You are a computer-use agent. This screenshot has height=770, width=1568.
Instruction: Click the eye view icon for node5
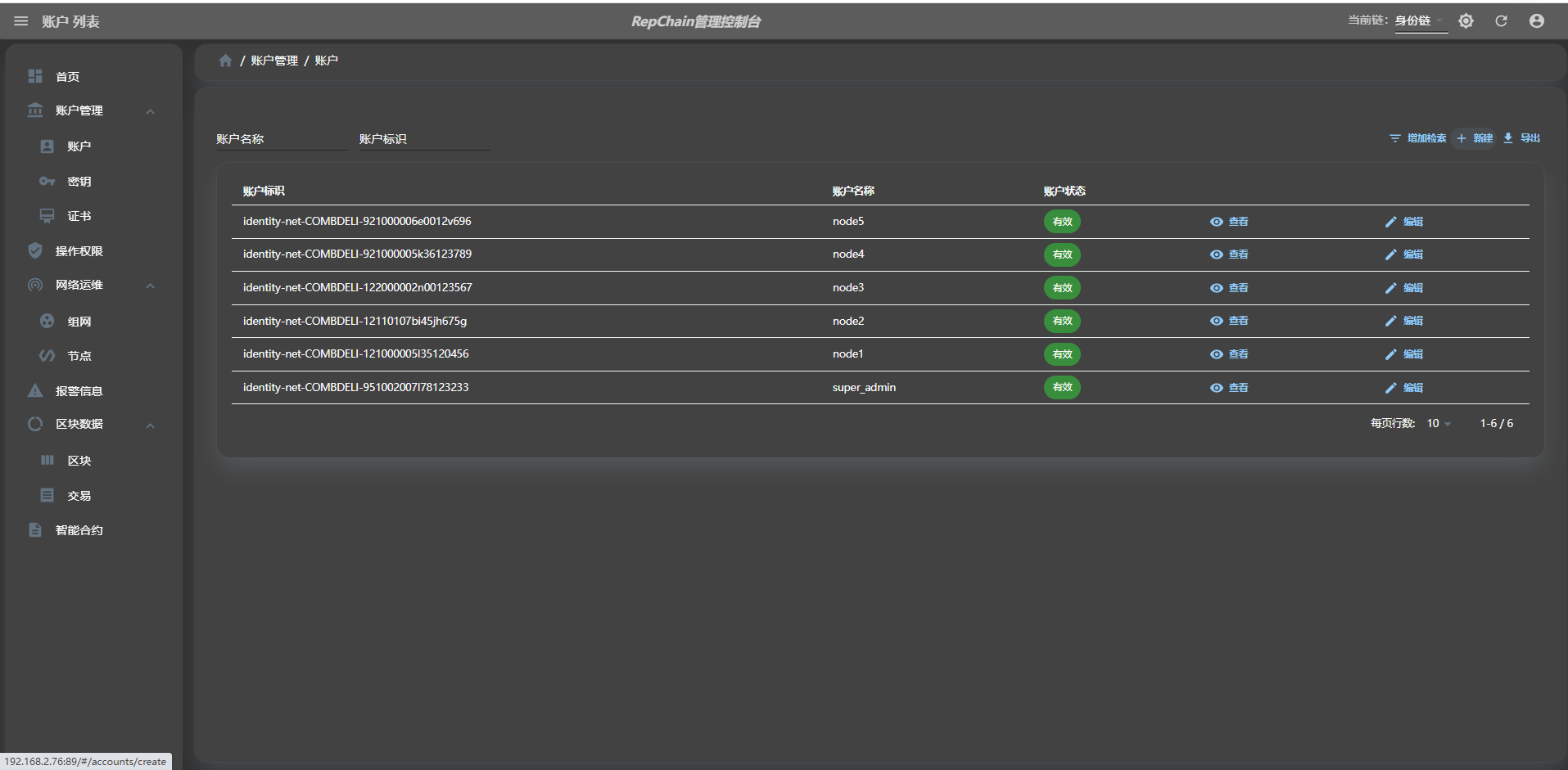coord(1217,222)
